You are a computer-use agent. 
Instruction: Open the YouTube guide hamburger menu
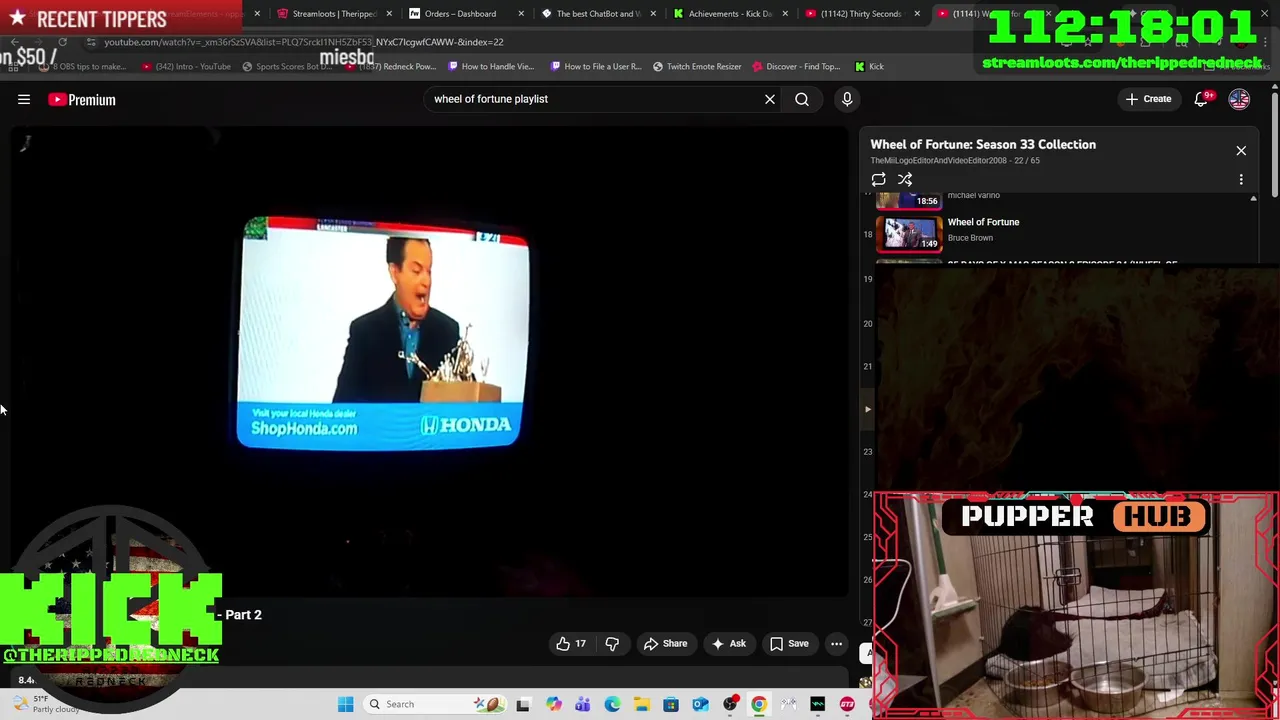(24, 99)
